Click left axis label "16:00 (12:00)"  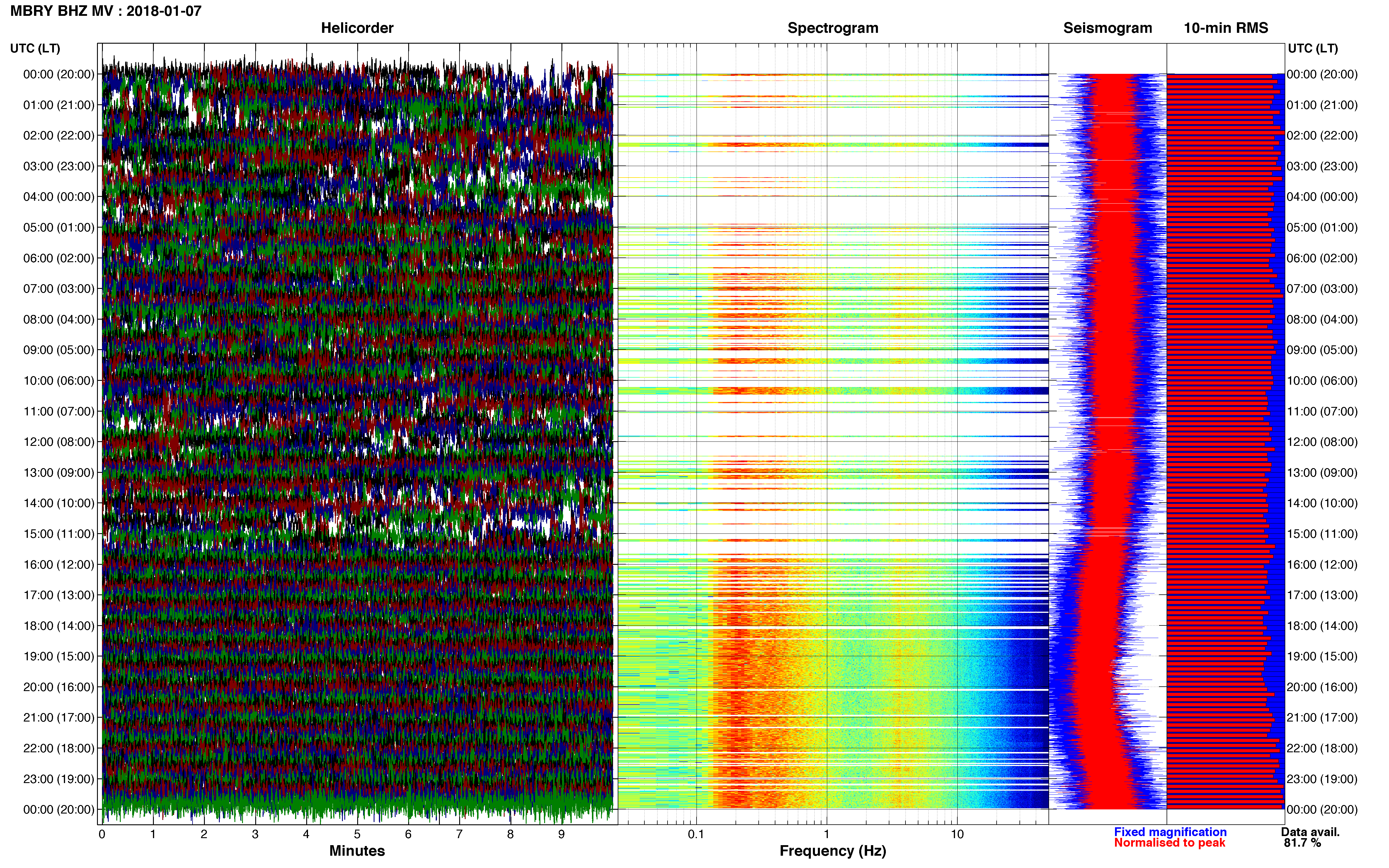click(59, 564)
